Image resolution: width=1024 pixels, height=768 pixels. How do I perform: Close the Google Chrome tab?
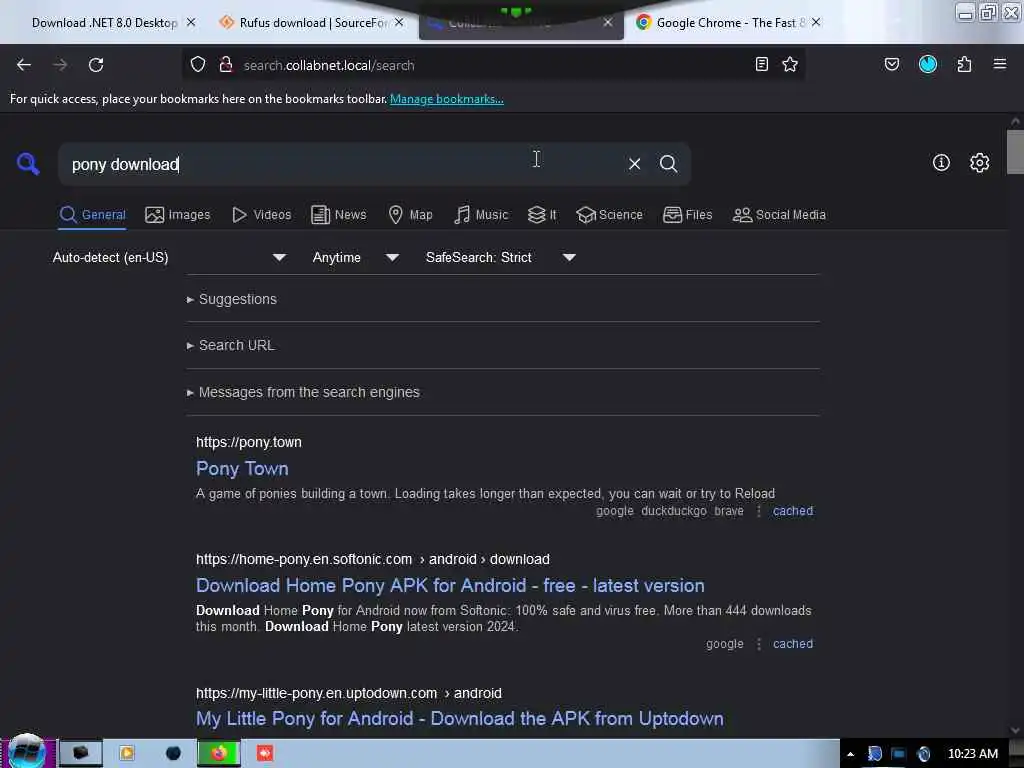[x=816, y=22]
